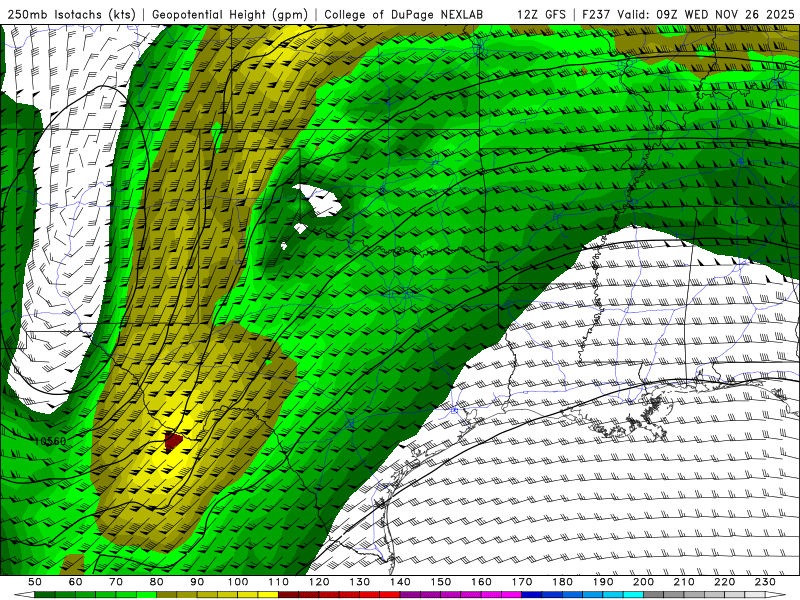
Task: Click the "12Z GFS" model run label
Action: pyautogui.click(x=541, y=14)
